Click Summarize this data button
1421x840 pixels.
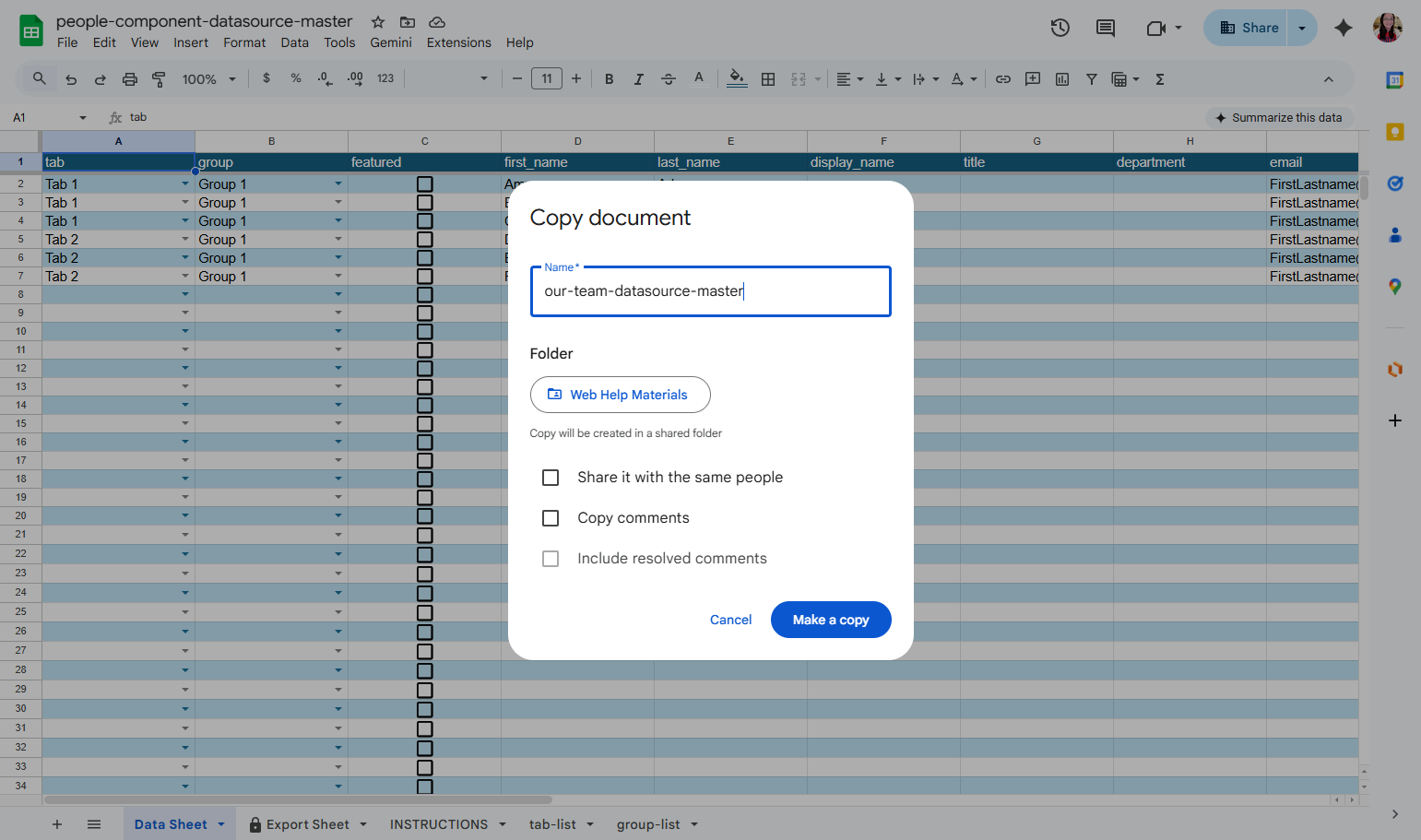pyautogui.click(x=1279, y=118)
